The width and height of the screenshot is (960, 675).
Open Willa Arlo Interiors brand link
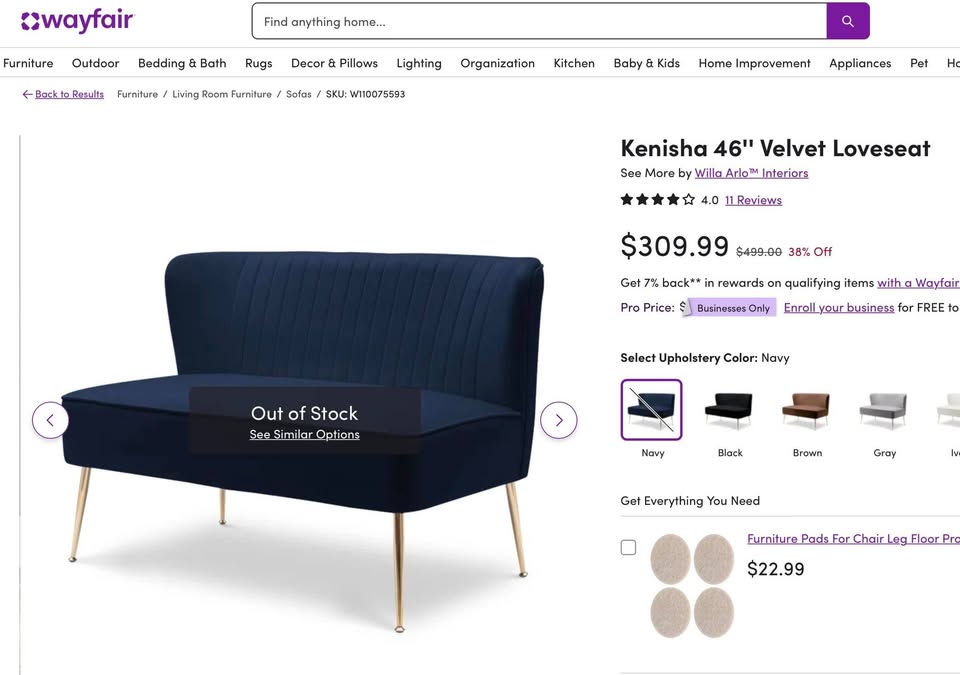click(751, 173)
